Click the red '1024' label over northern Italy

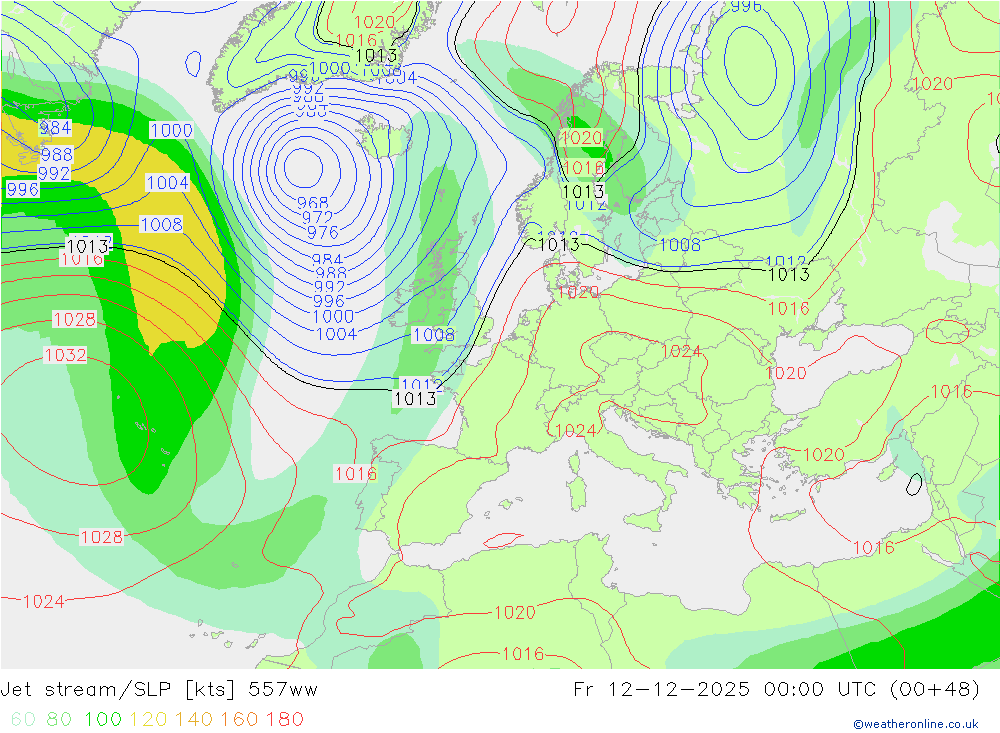(x=576, y=431)
